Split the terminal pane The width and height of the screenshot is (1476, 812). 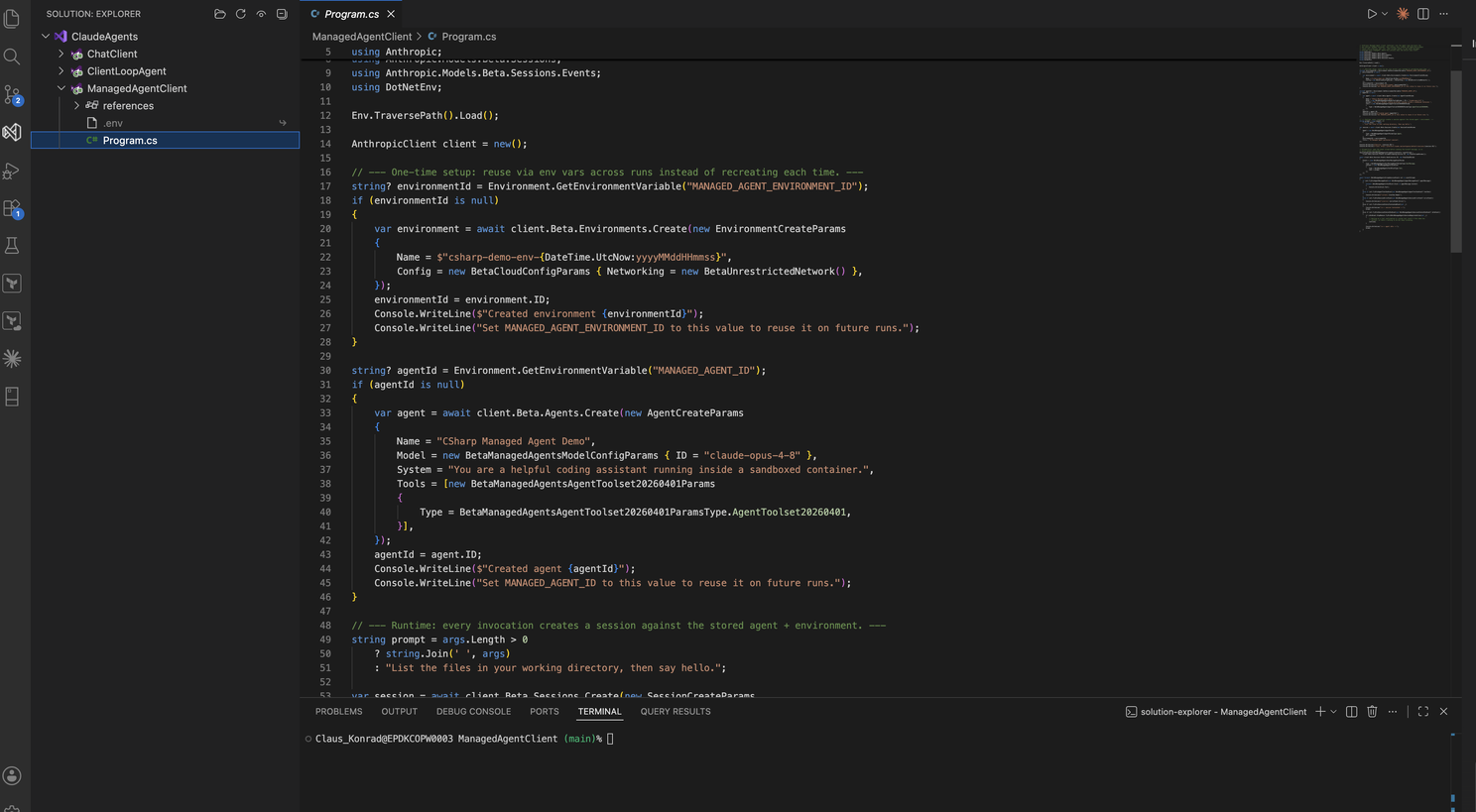(1351, 712)
